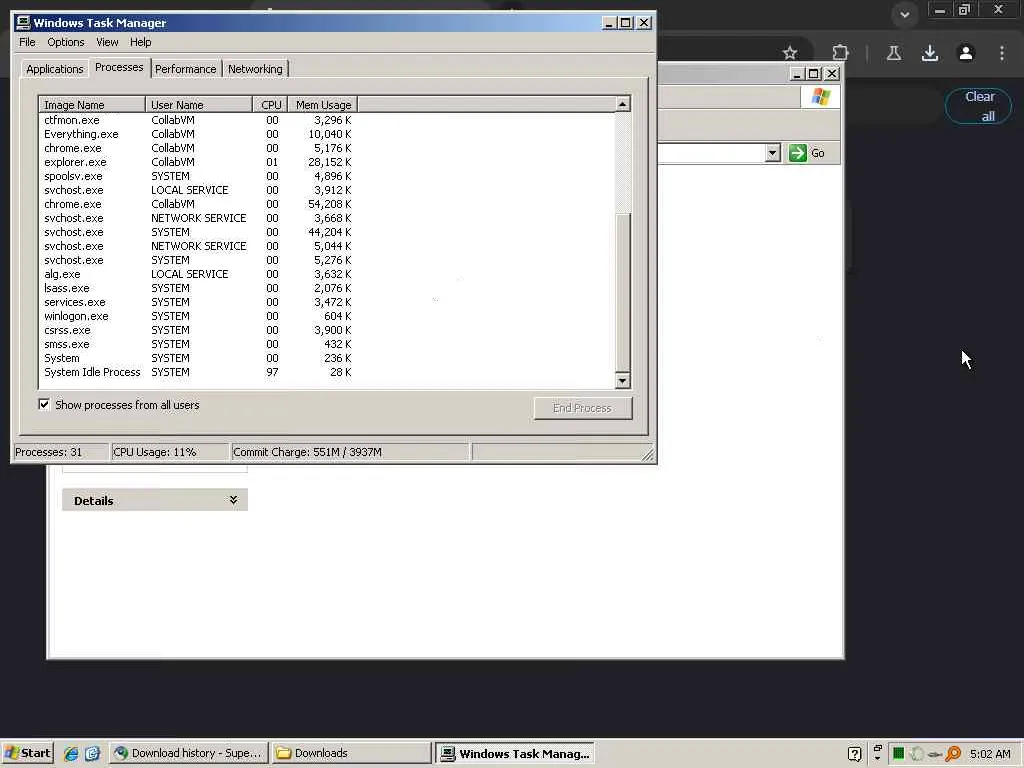
Task: Click the End Process button
Action: (583, 408)
